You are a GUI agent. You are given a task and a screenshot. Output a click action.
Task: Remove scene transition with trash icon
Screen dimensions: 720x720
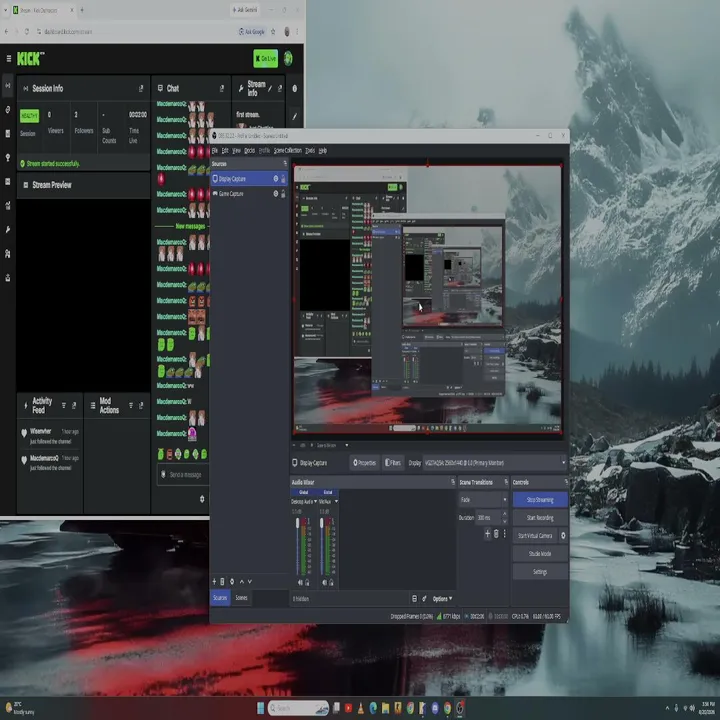pyautogui.click(x=496, y=534)
